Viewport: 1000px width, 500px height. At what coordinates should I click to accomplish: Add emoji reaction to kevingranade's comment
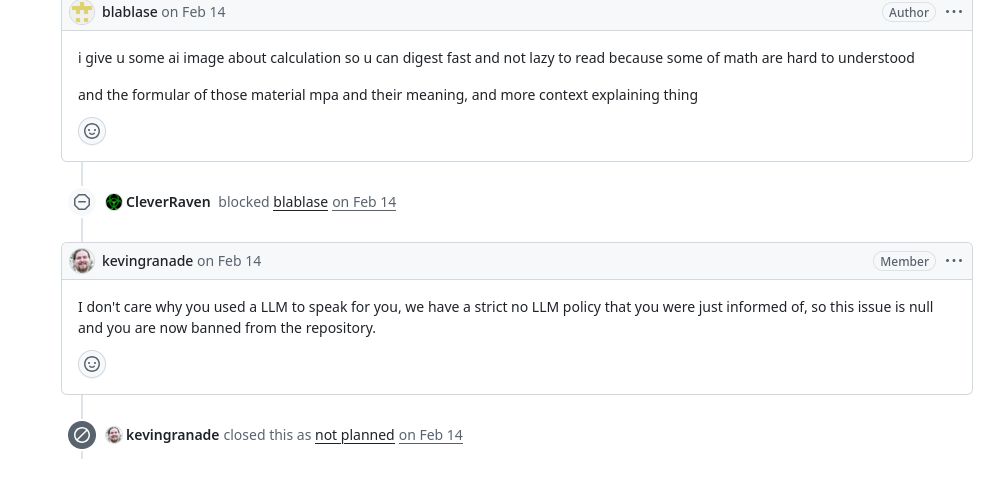click(92, 364)
